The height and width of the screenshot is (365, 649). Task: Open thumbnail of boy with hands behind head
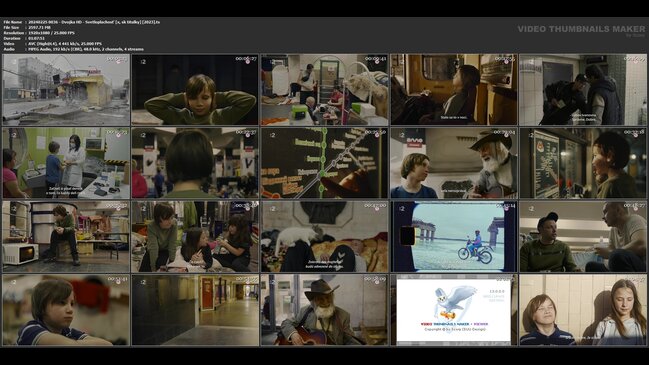(195, 90)
